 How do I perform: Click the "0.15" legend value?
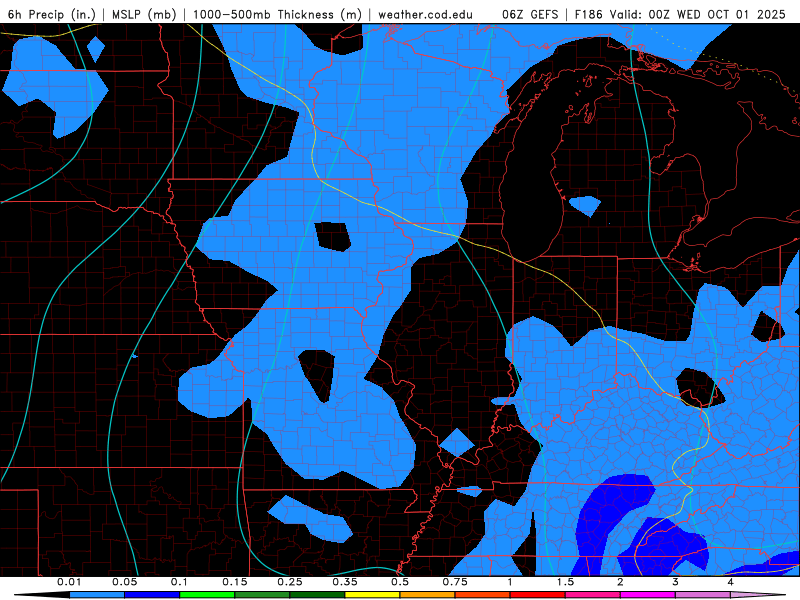[235, 582]
